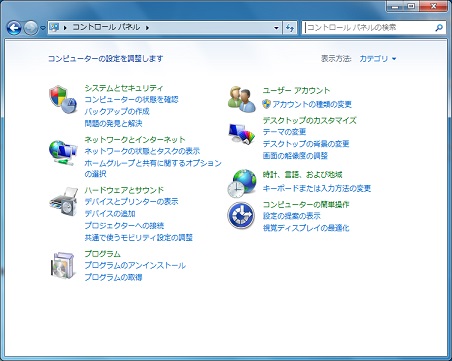Open ハードウェアとサウンド category
This screenshot has height=361, width=452.
tap(124, 190)
